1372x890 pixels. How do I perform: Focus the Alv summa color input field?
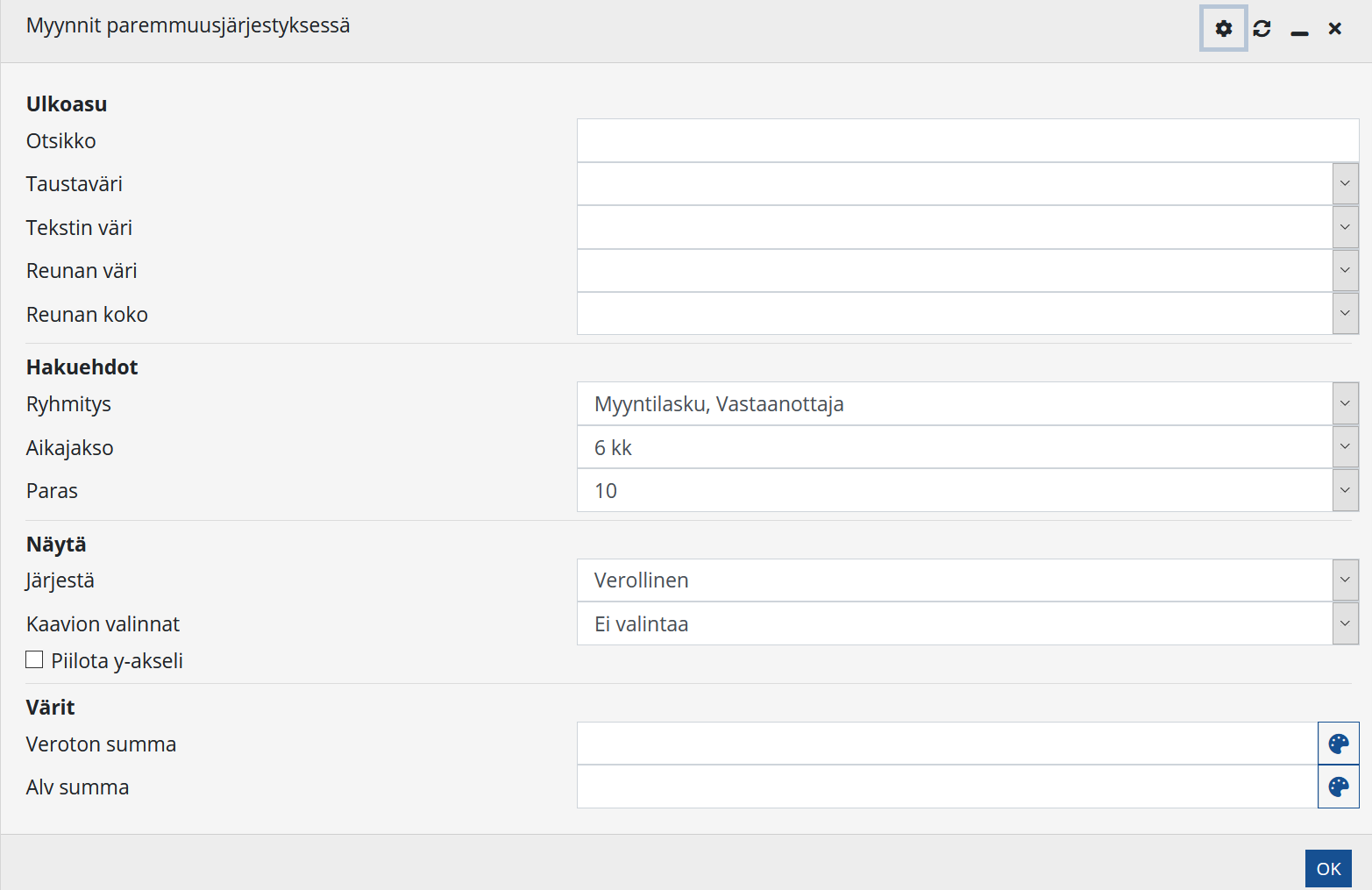(x=947, y=787)
